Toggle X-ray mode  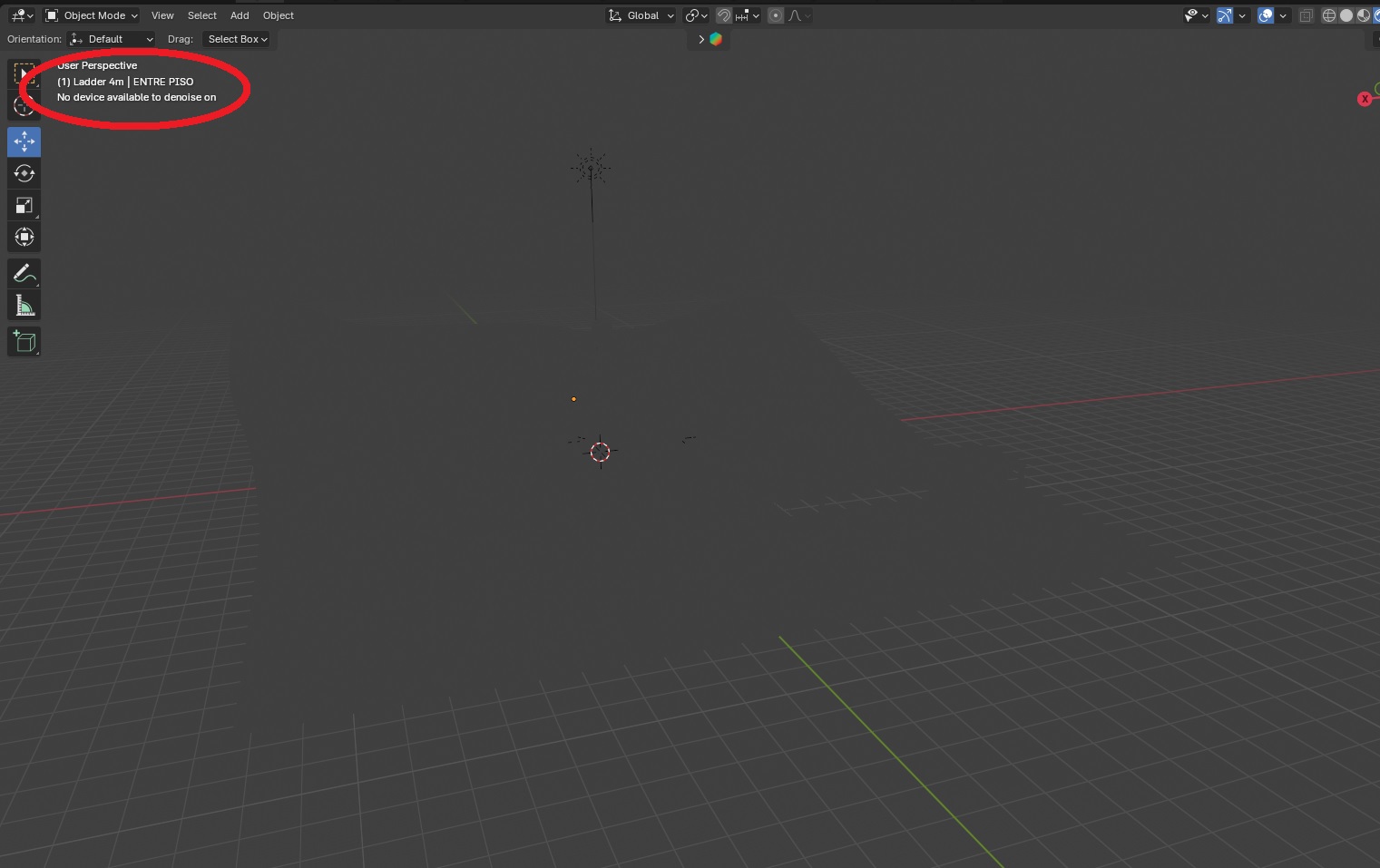click(x=1306, y=15)
